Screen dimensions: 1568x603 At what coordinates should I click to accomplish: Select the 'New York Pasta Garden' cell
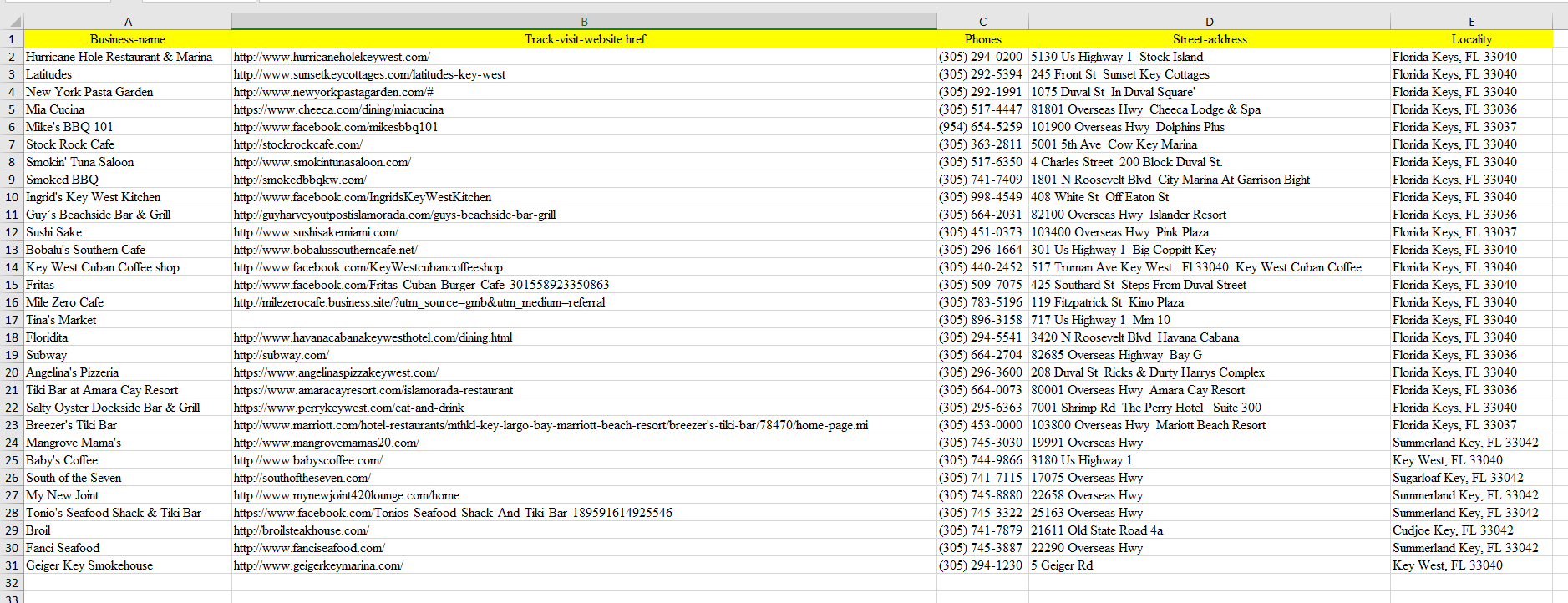point(128,92)
